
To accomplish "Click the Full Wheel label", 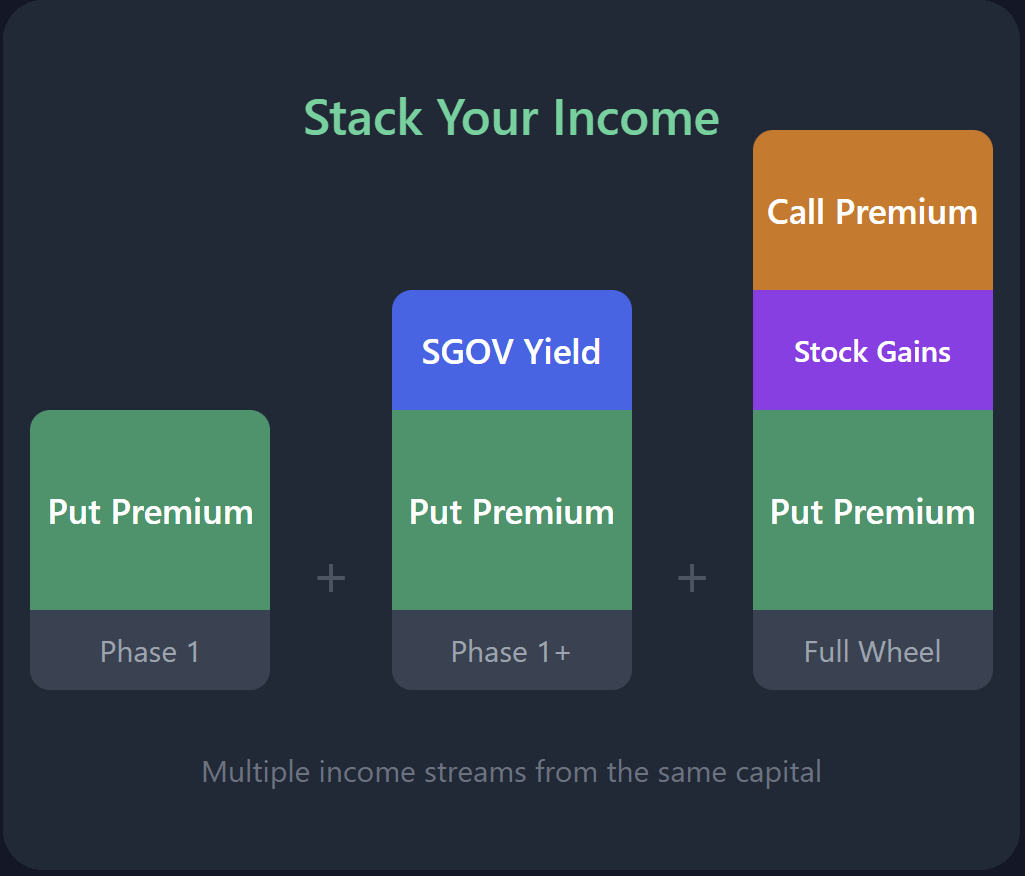I will 873,652.
